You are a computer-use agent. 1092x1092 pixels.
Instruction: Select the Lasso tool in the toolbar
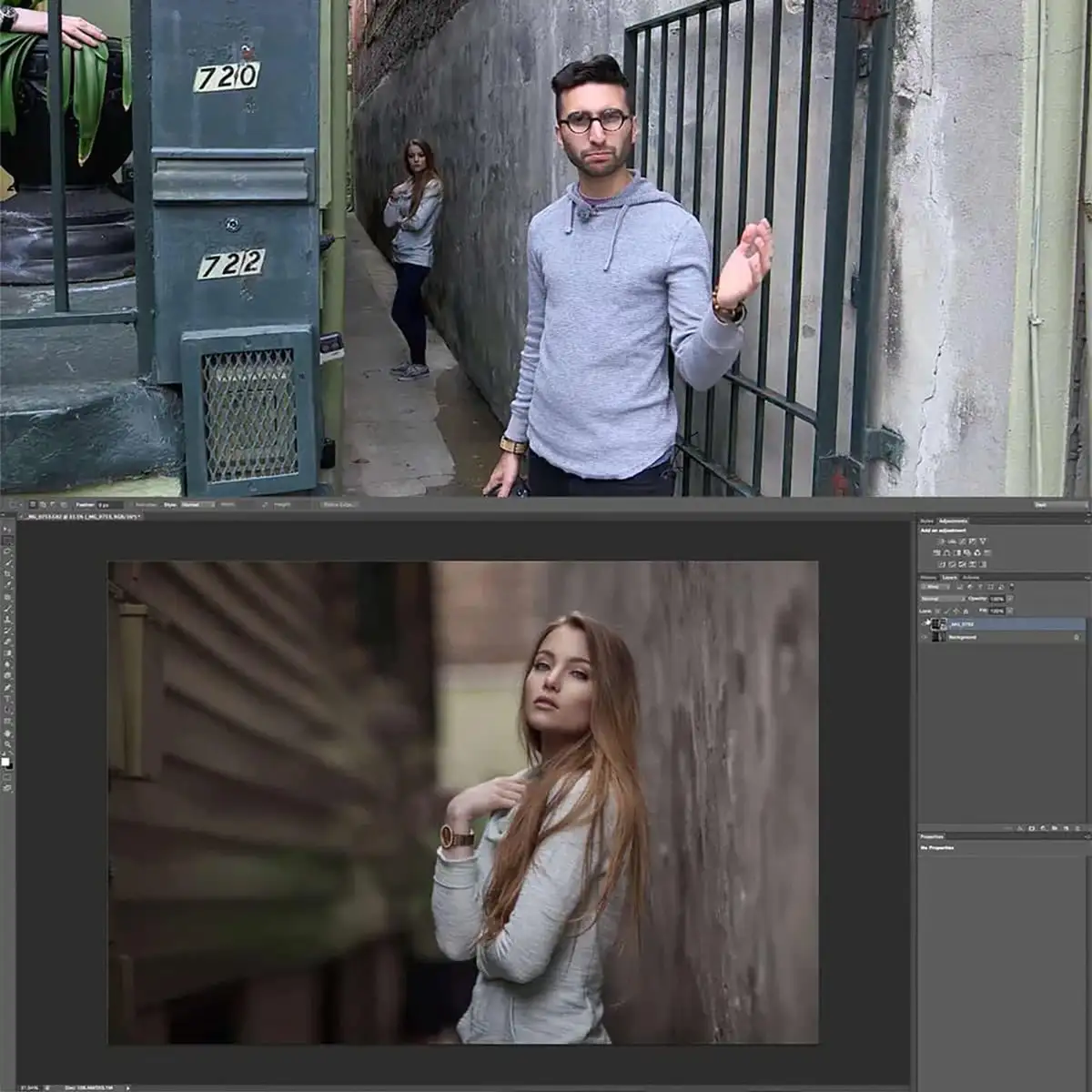pos(7,551)
